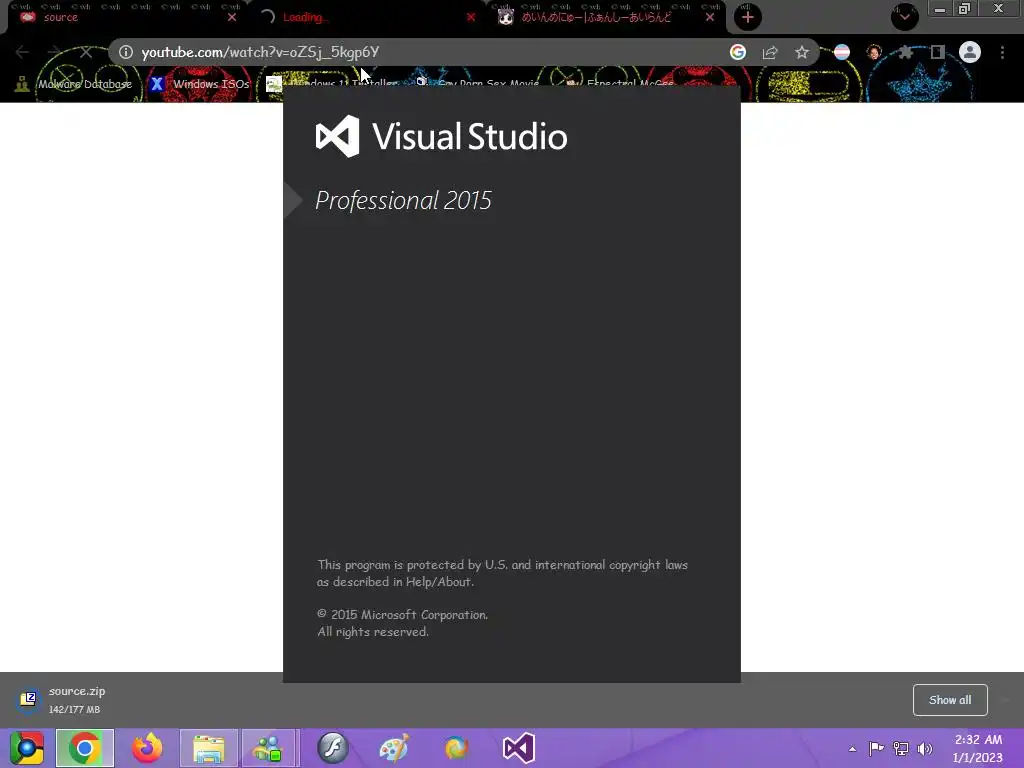1024x768 pixels.
Task: Click the browser back arrow
Action: (22, 52)
